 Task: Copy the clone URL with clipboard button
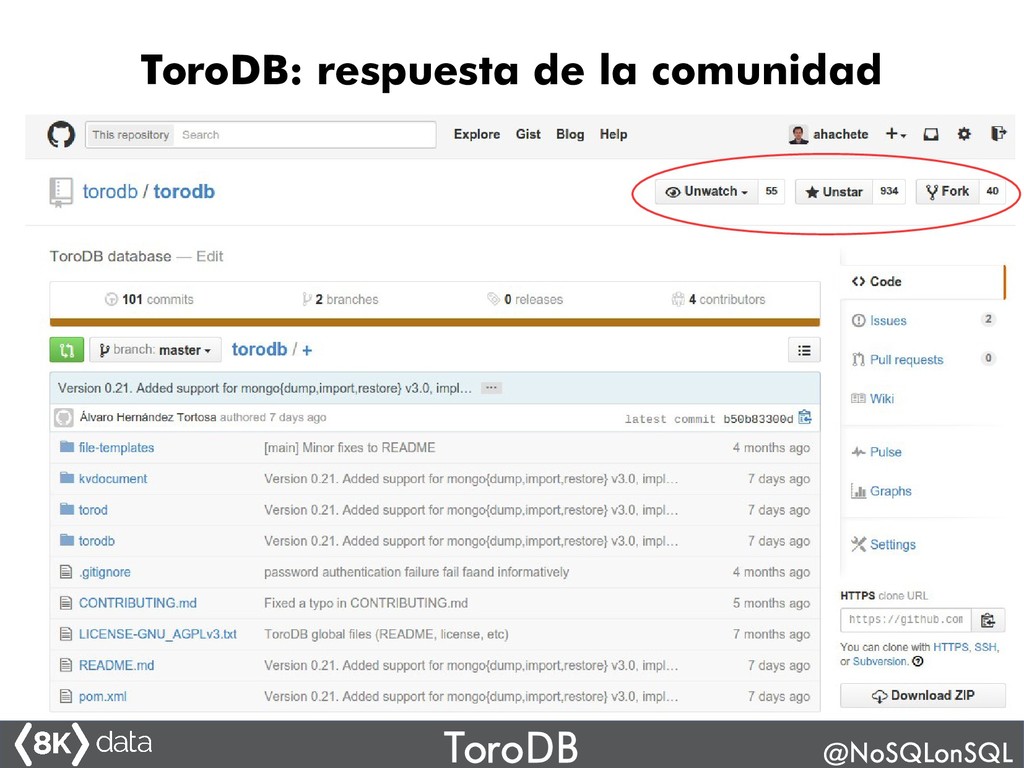coord(988,620)
